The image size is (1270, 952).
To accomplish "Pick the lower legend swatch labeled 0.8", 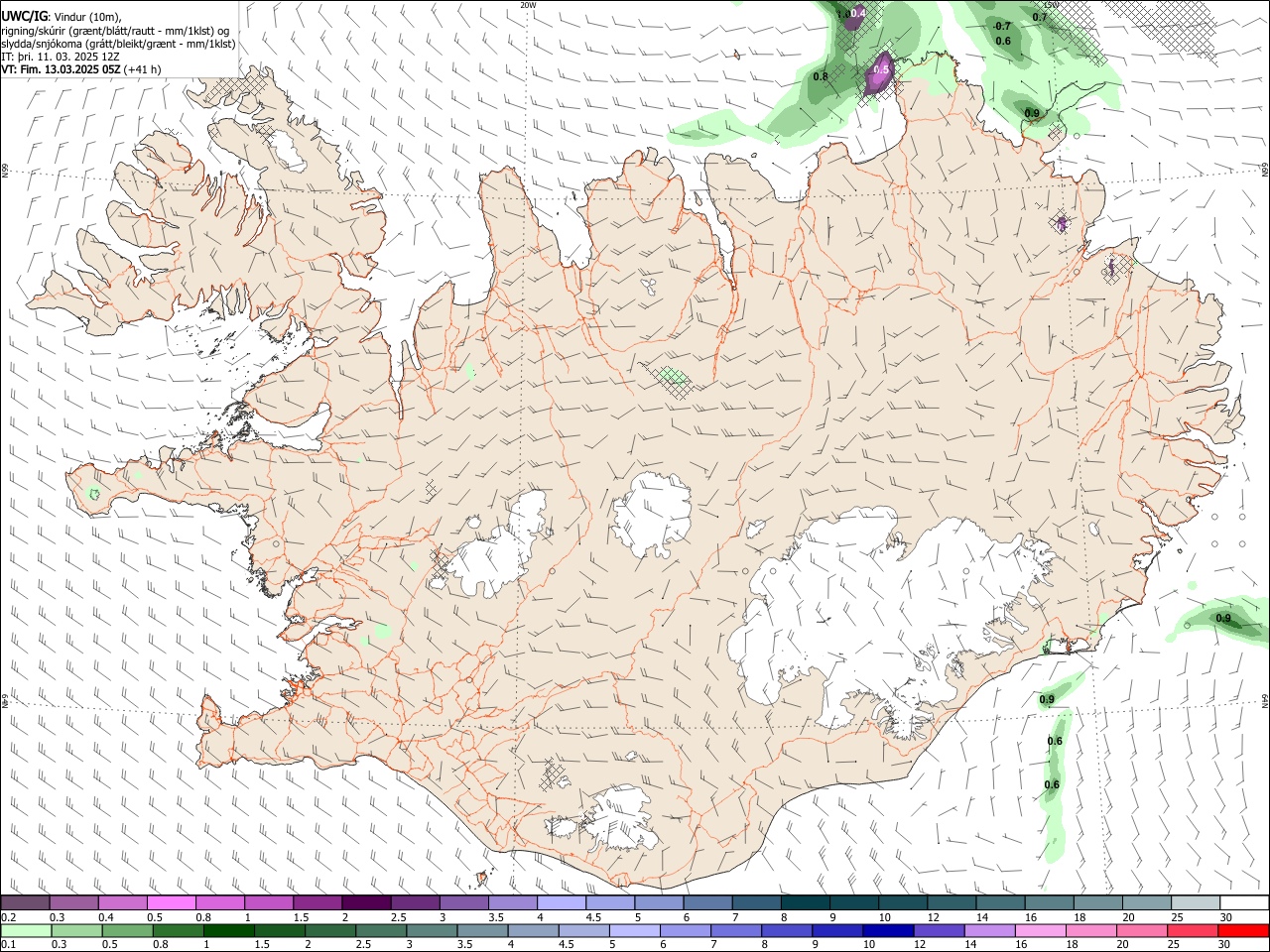I will (x=178, y=931).
